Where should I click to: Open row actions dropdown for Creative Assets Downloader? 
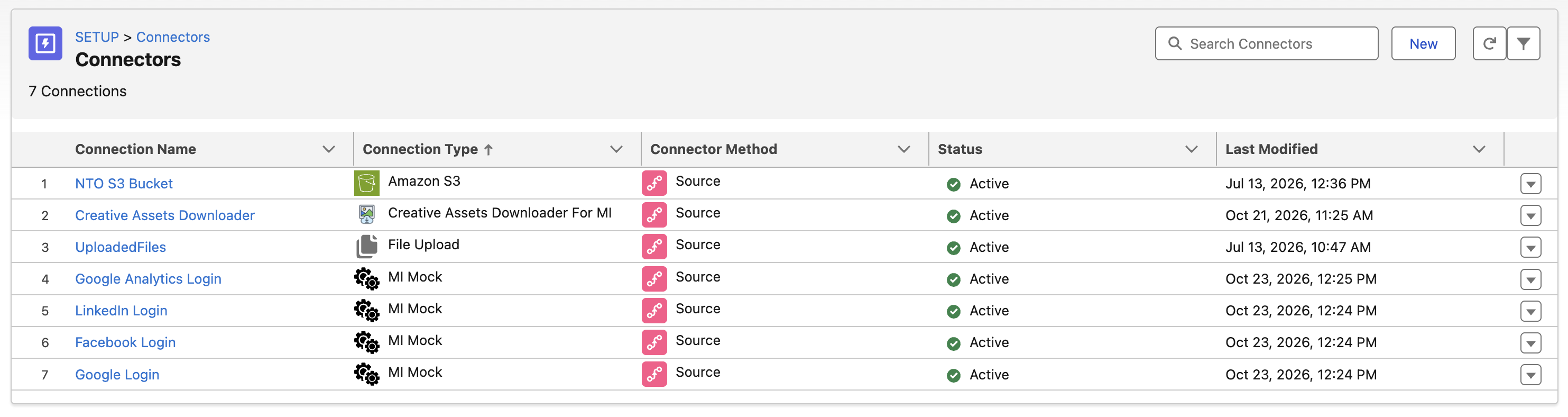point(1530,215)
